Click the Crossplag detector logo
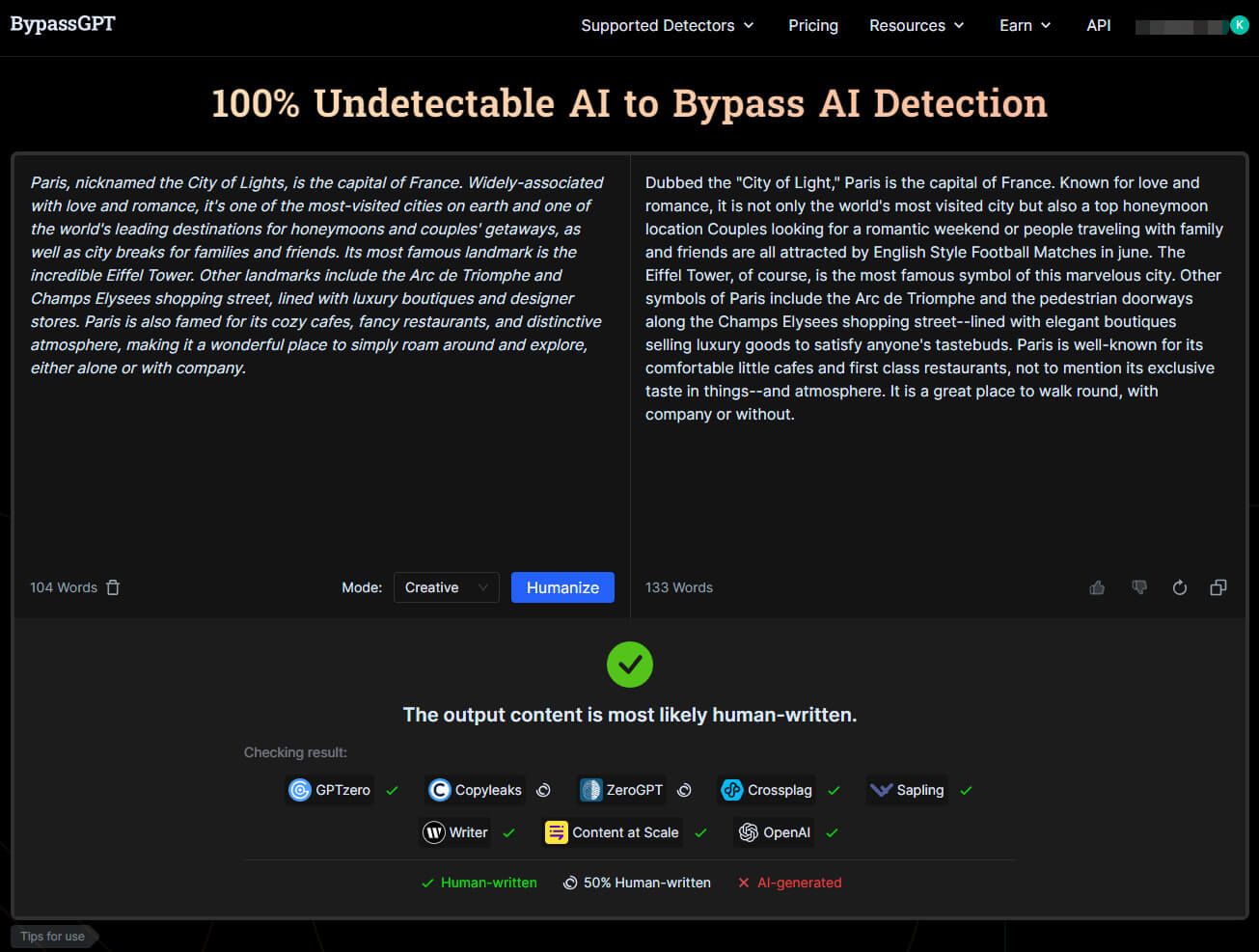Screen dimensions: 1259x952 coord(732,790)
